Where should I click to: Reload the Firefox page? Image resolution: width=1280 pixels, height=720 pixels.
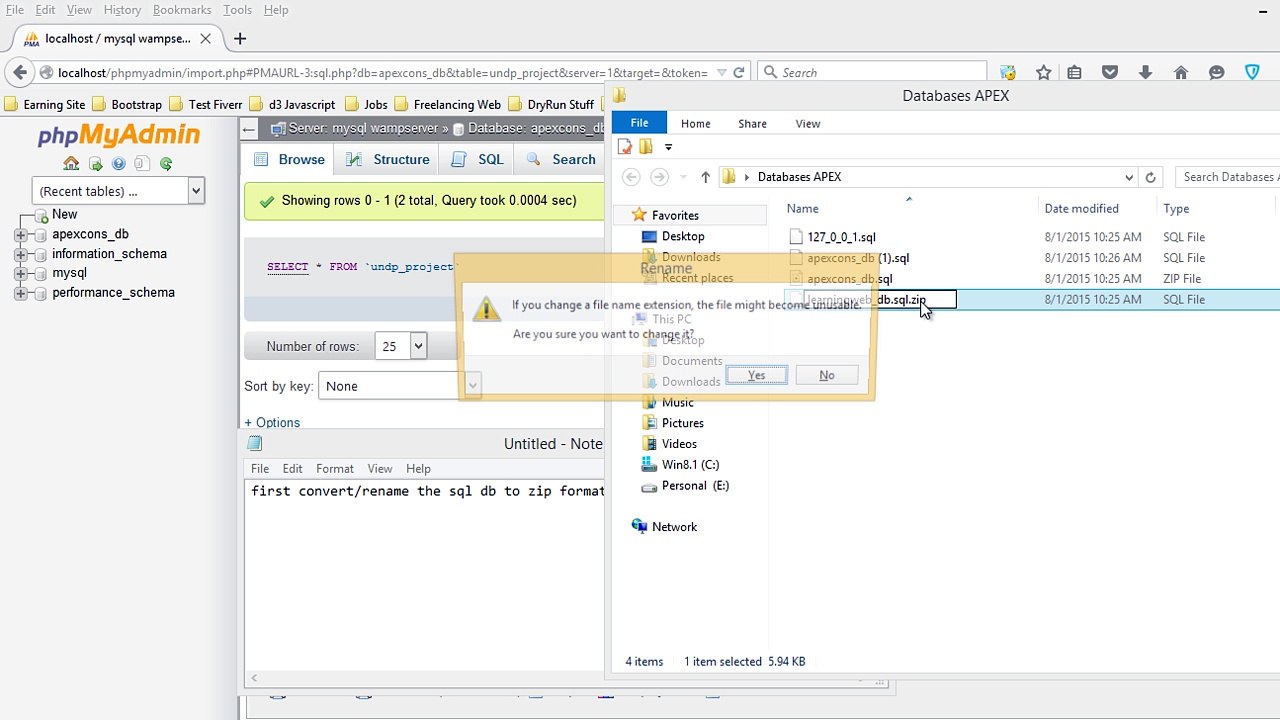pos(739,72)
